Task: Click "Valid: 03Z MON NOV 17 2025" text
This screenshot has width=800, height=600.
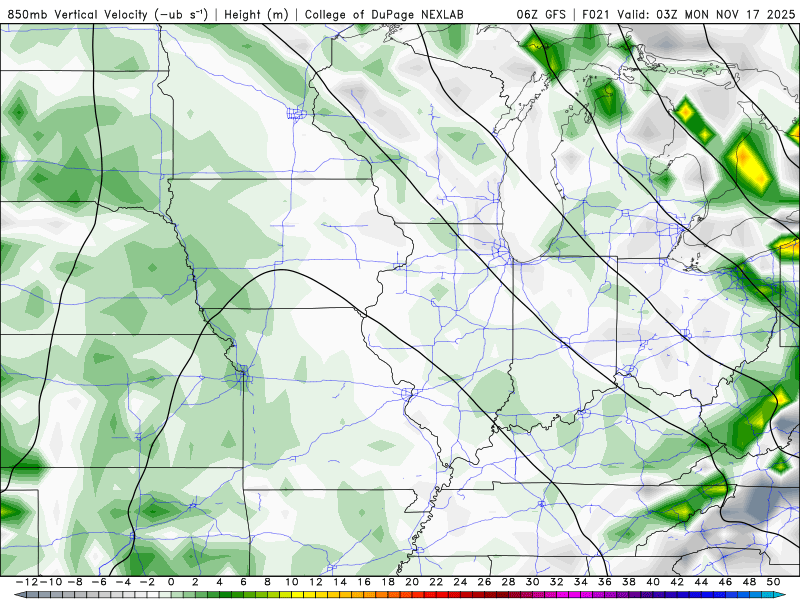Action: (706, 14)
